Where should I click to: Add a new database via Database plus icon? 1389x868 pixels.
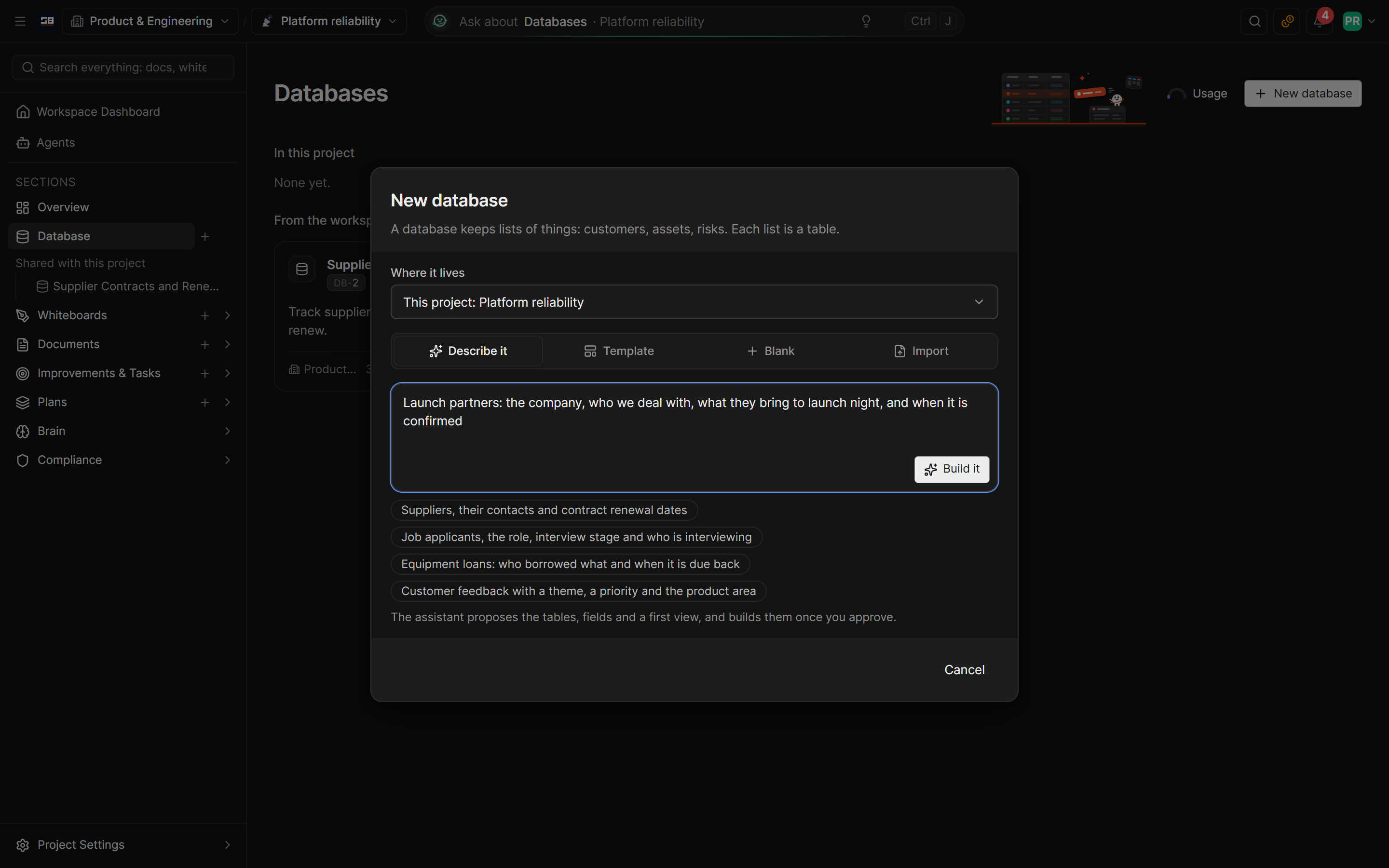click(x=205, y=236)
